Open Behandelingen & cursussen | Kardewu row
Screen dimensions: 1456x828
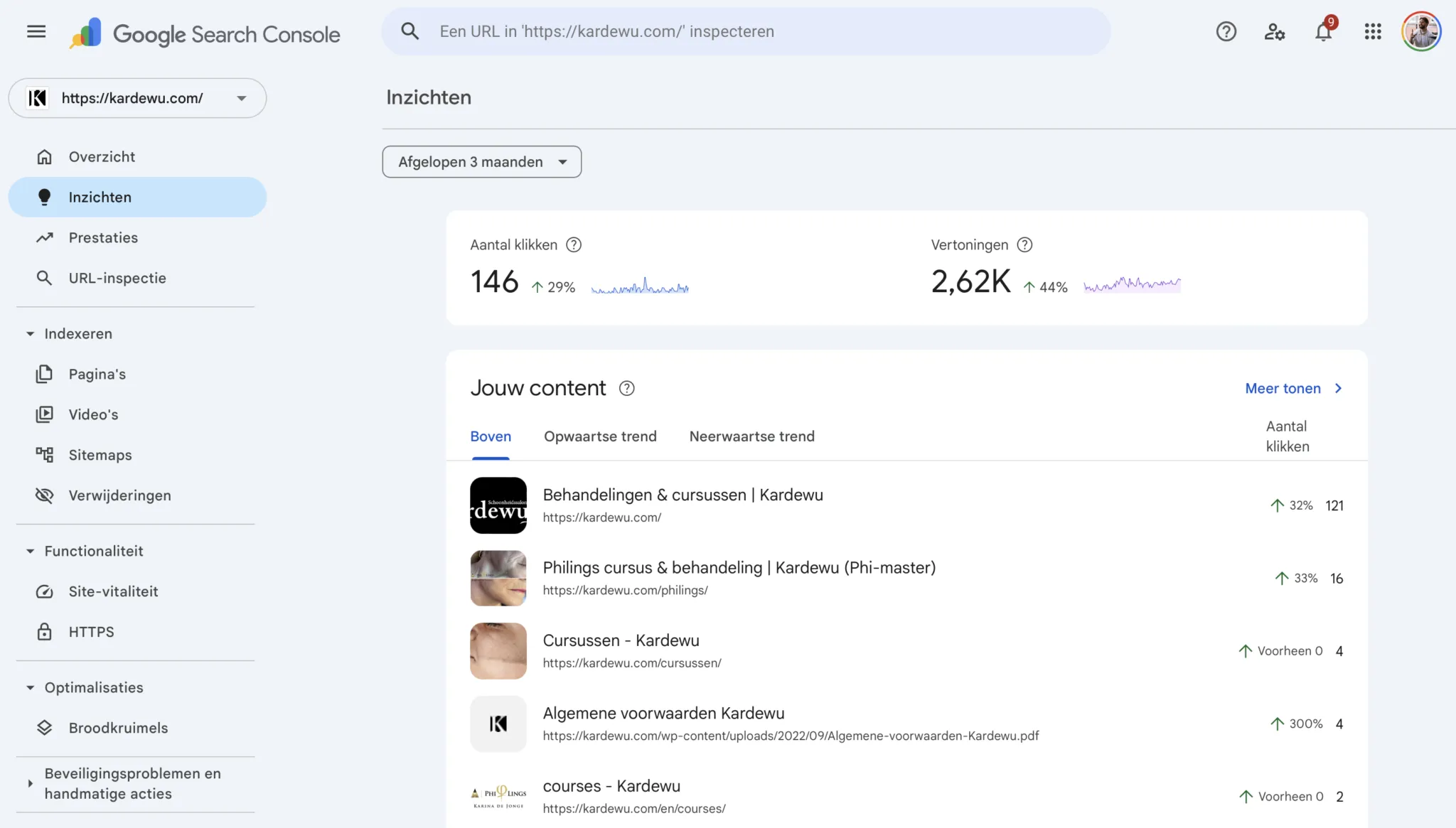click(x=906, y=505)
